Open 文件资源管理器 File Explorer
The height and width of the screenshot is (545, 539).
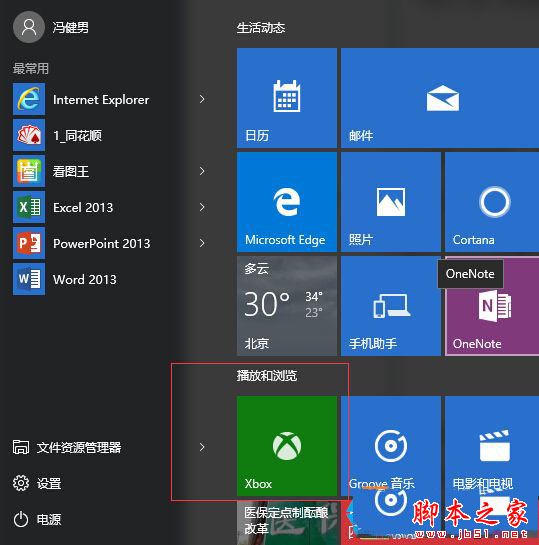[x=67, y=447]
